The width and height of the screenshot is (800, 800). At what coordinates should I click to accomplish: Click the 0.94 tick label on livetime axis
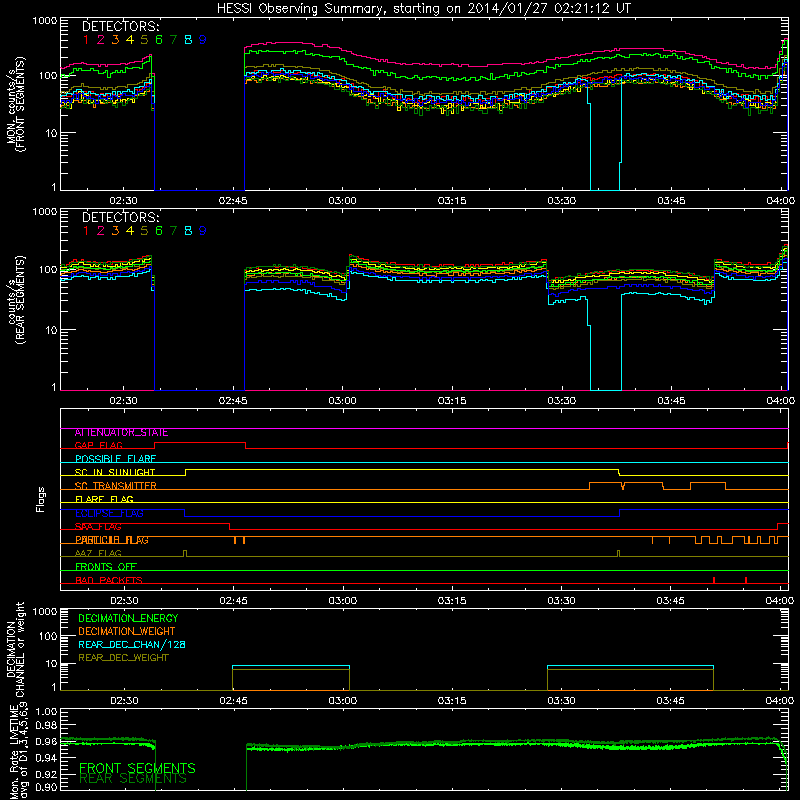pyautogui.click(x=47, y=758)
